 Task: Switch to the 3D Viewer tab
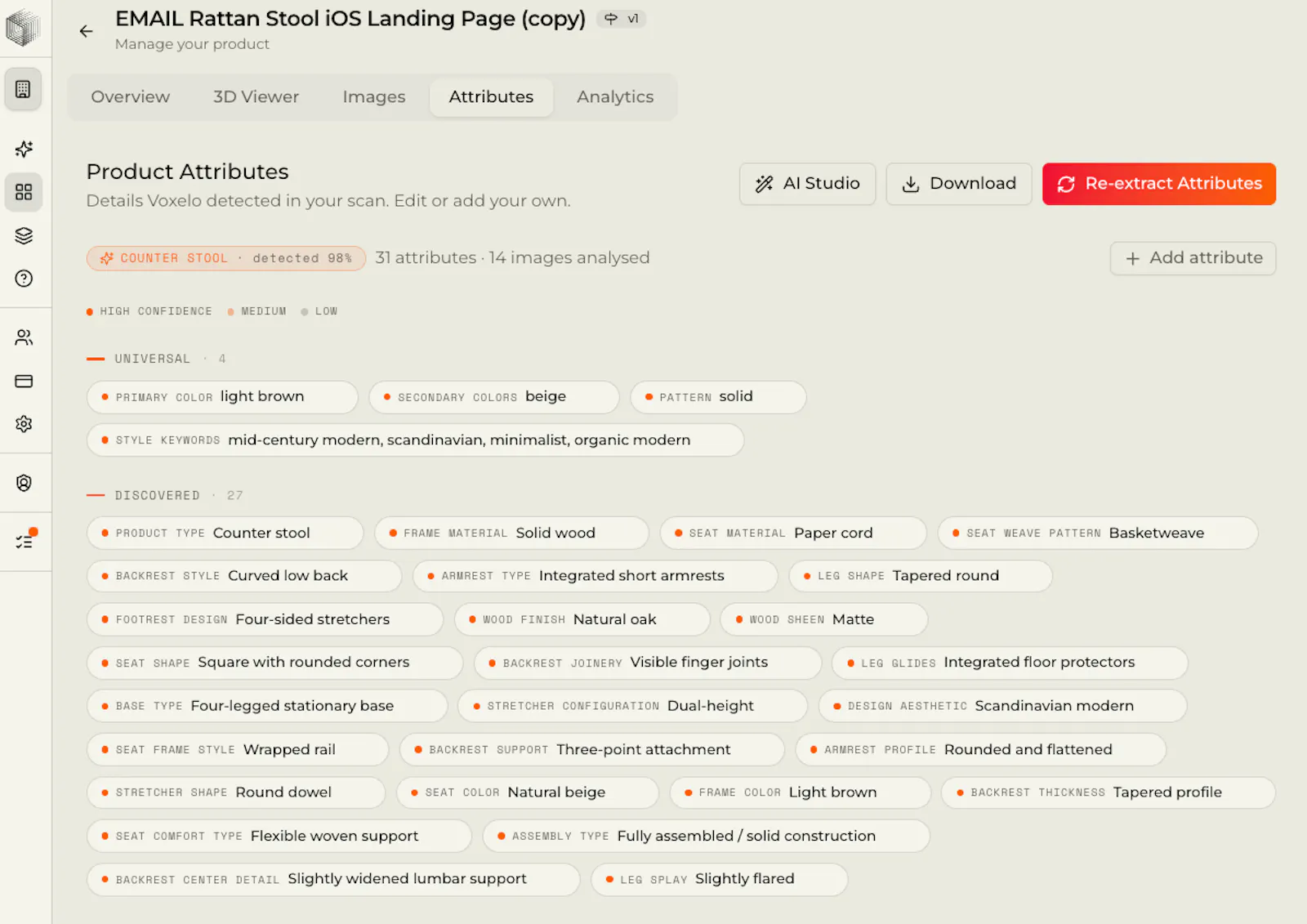coord(256,97)
